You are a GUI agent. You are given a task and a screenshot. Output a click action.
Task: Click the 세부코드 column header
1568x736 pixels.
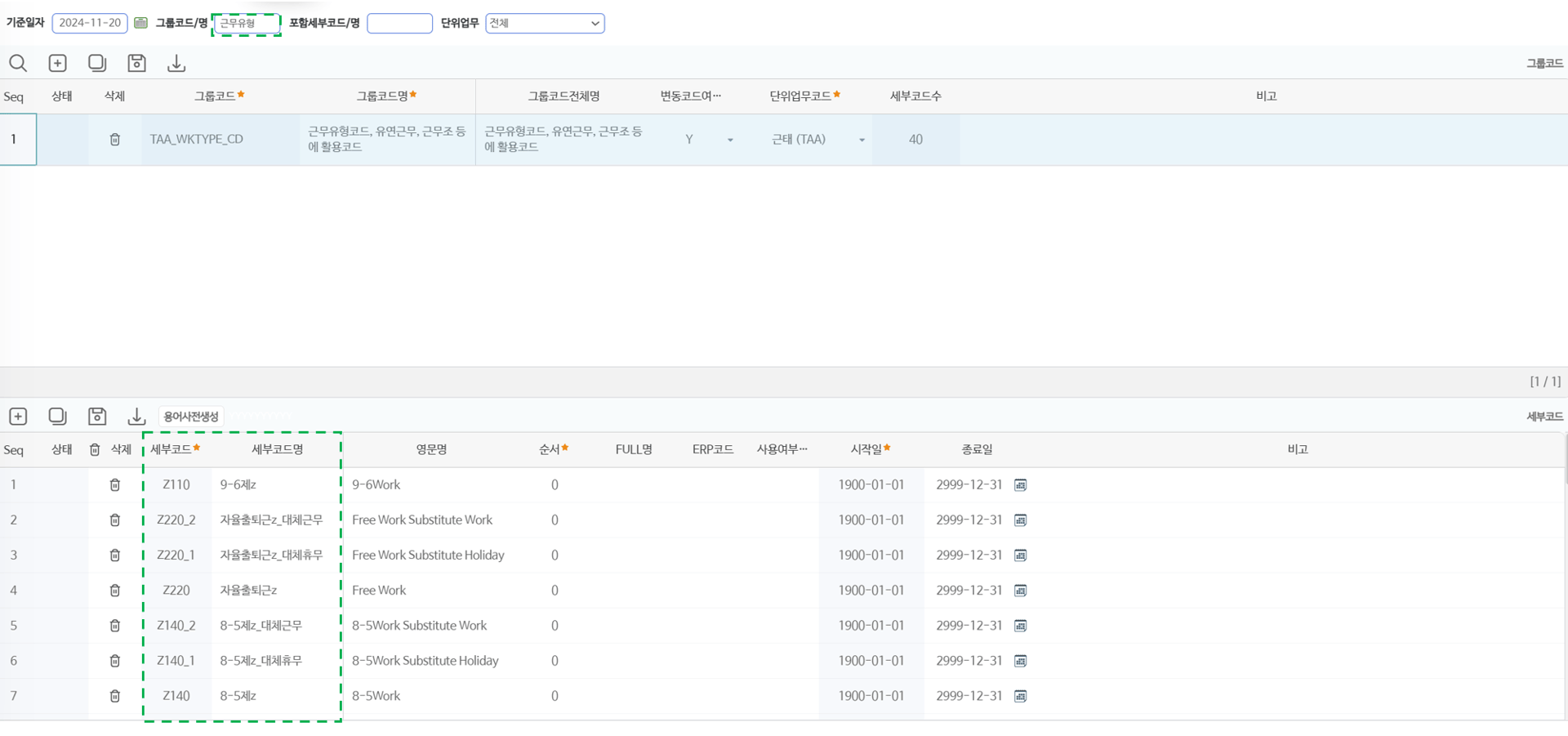click(x=175, y=449)
